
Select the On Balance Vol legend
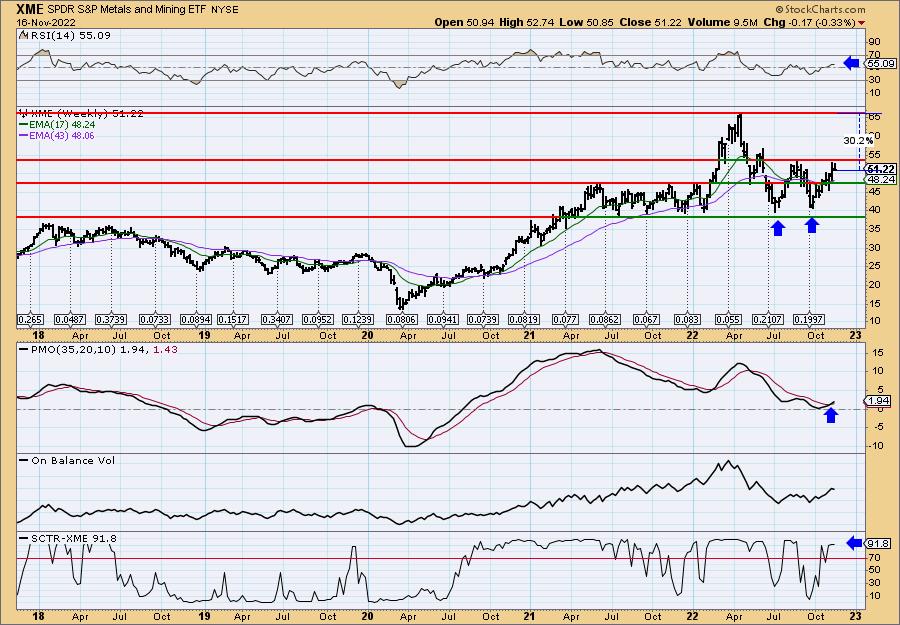(x=67, y=460)
